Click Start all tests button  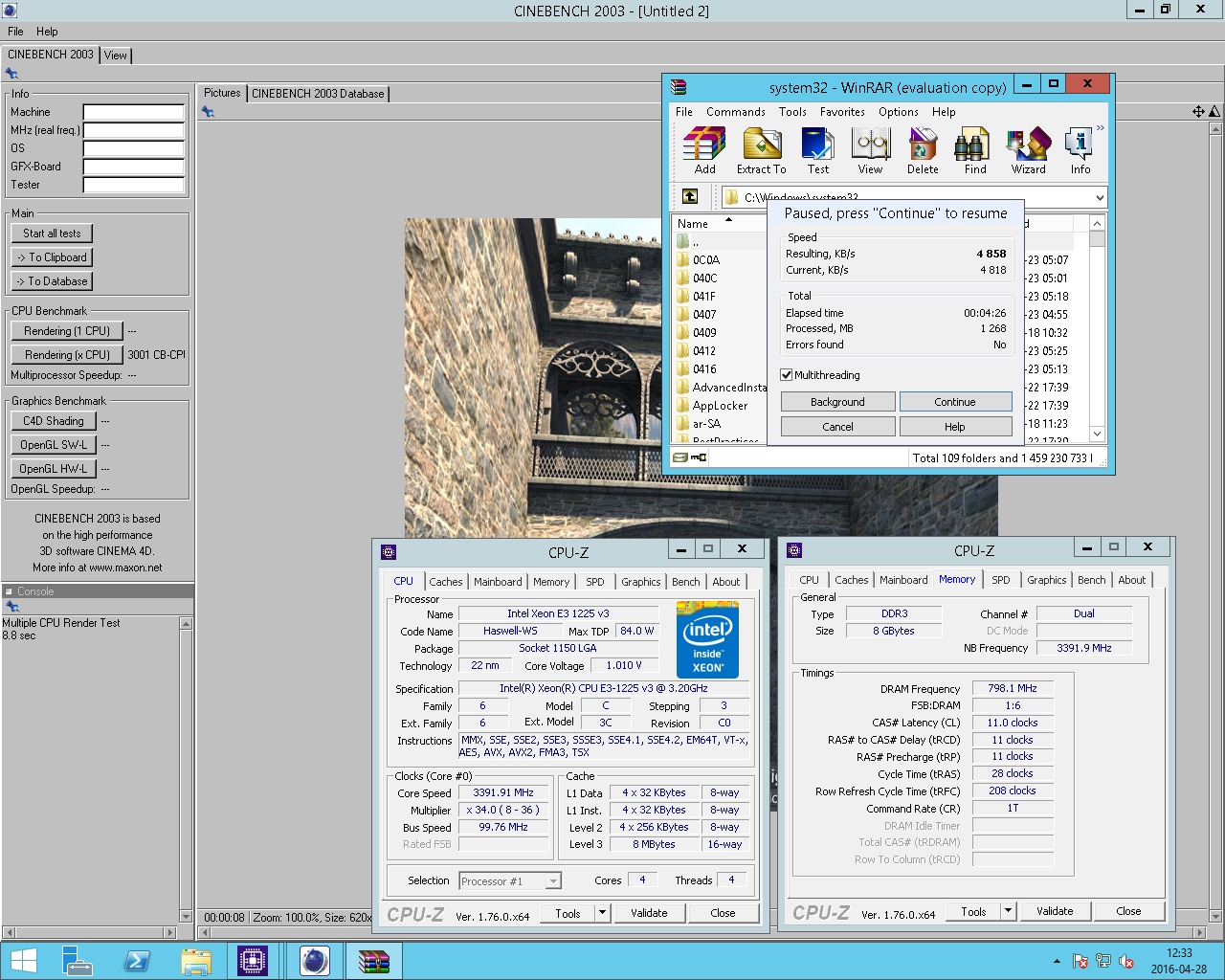[x=52, y=234]
